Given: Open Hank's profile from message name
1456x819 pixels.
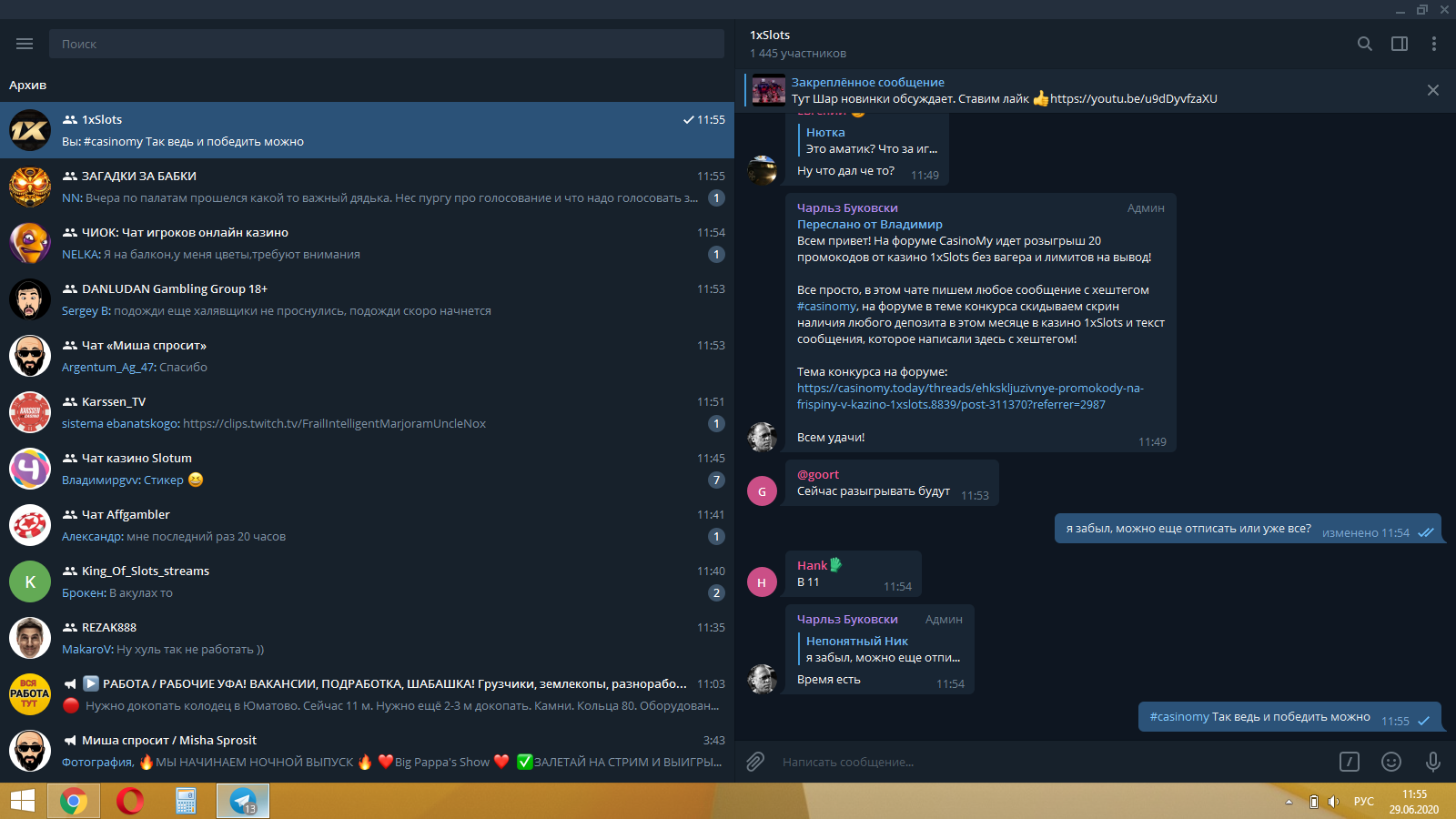Looking at the screenshot, I should [813, 565].
